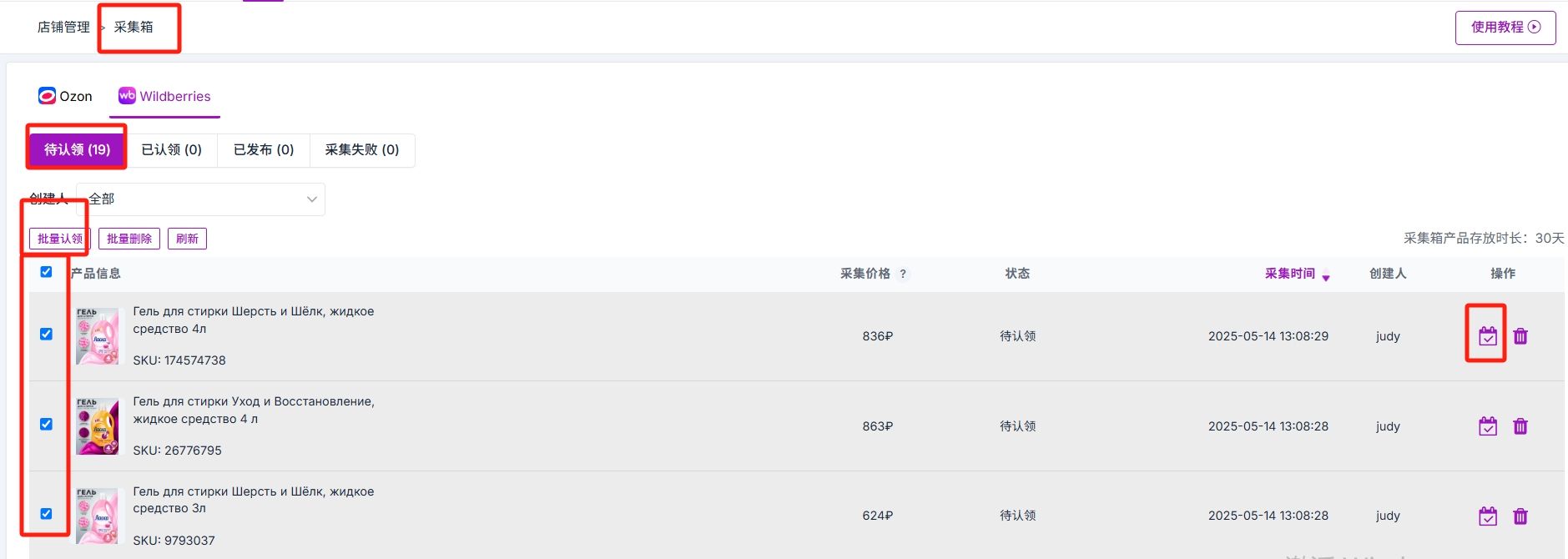Delete the 863₽ product with trash icon
Screen dimensions: 1568x559
pos(1520,426)
